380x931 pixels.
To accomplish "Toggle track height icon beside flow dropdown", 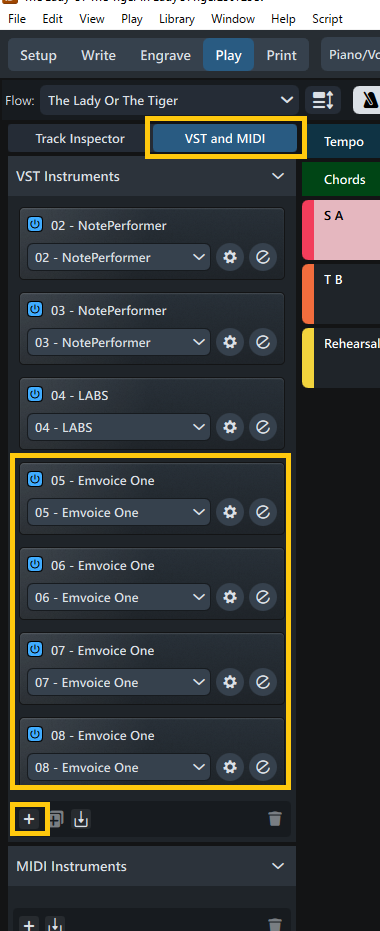I will click(x=323, y=100).
